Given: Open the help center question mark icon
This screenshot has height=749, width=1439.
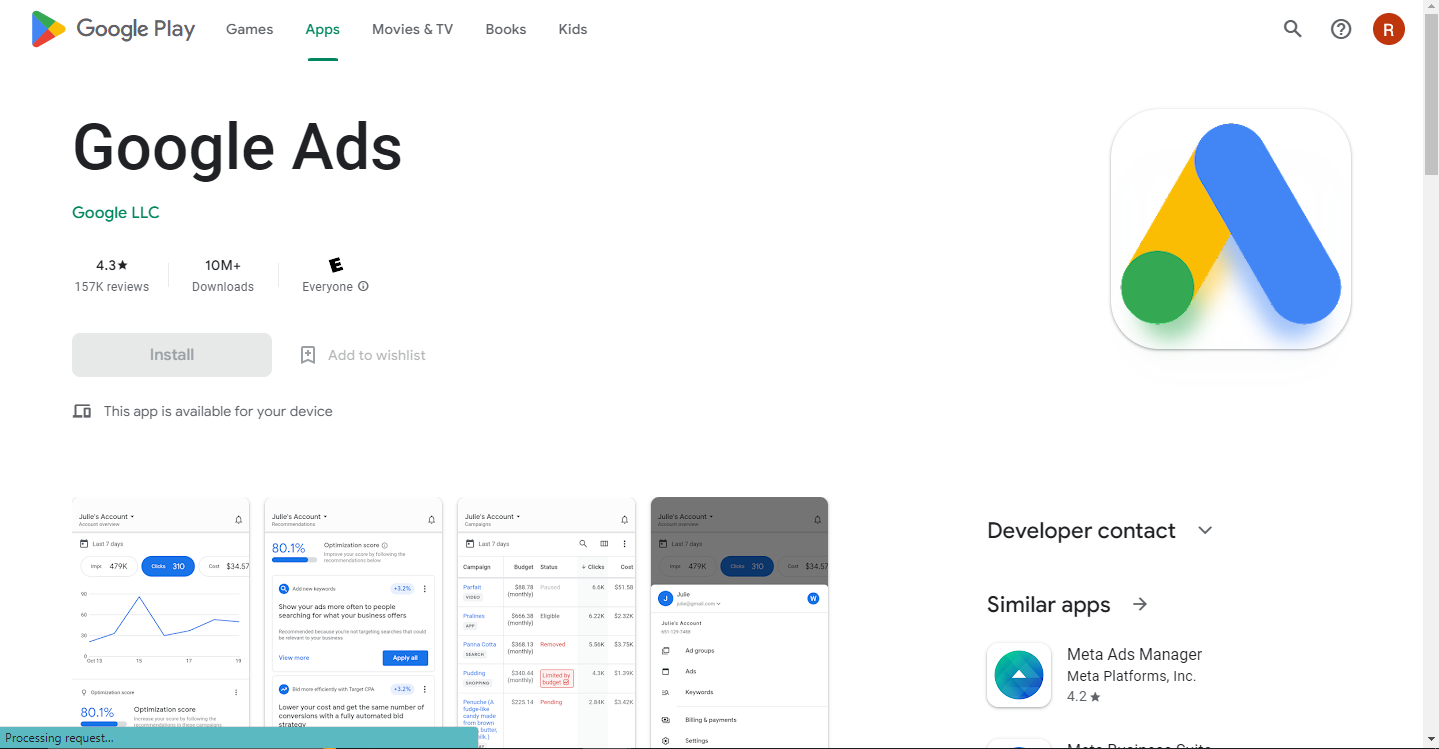Looking at the screenshot, I should click(x=1341, y=29).
